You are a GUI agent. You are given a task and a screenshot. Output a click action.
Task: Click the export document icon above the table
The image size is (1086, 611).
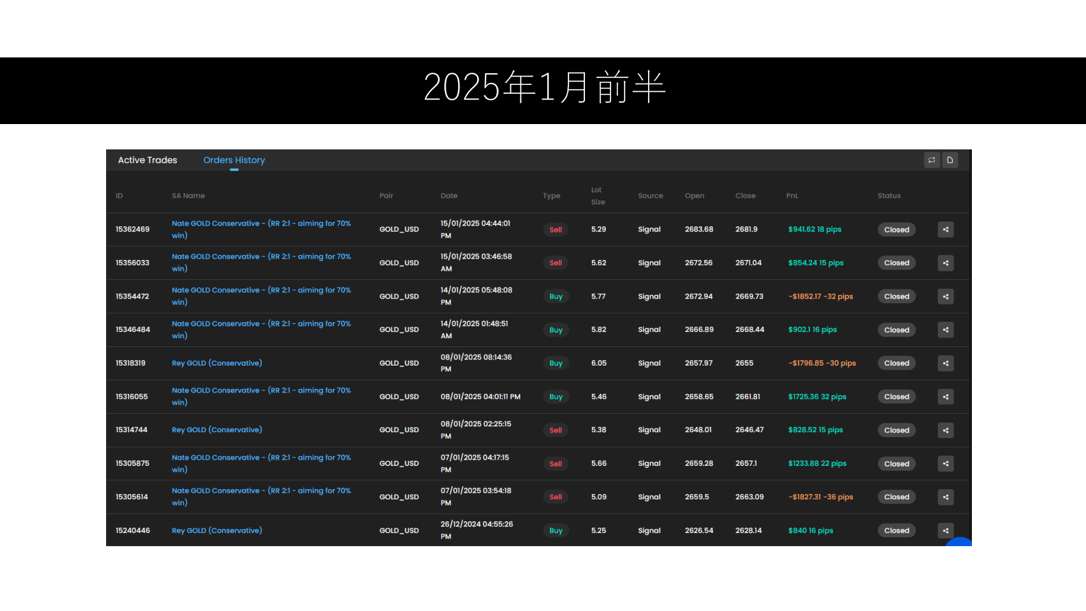tap(950, 160)
